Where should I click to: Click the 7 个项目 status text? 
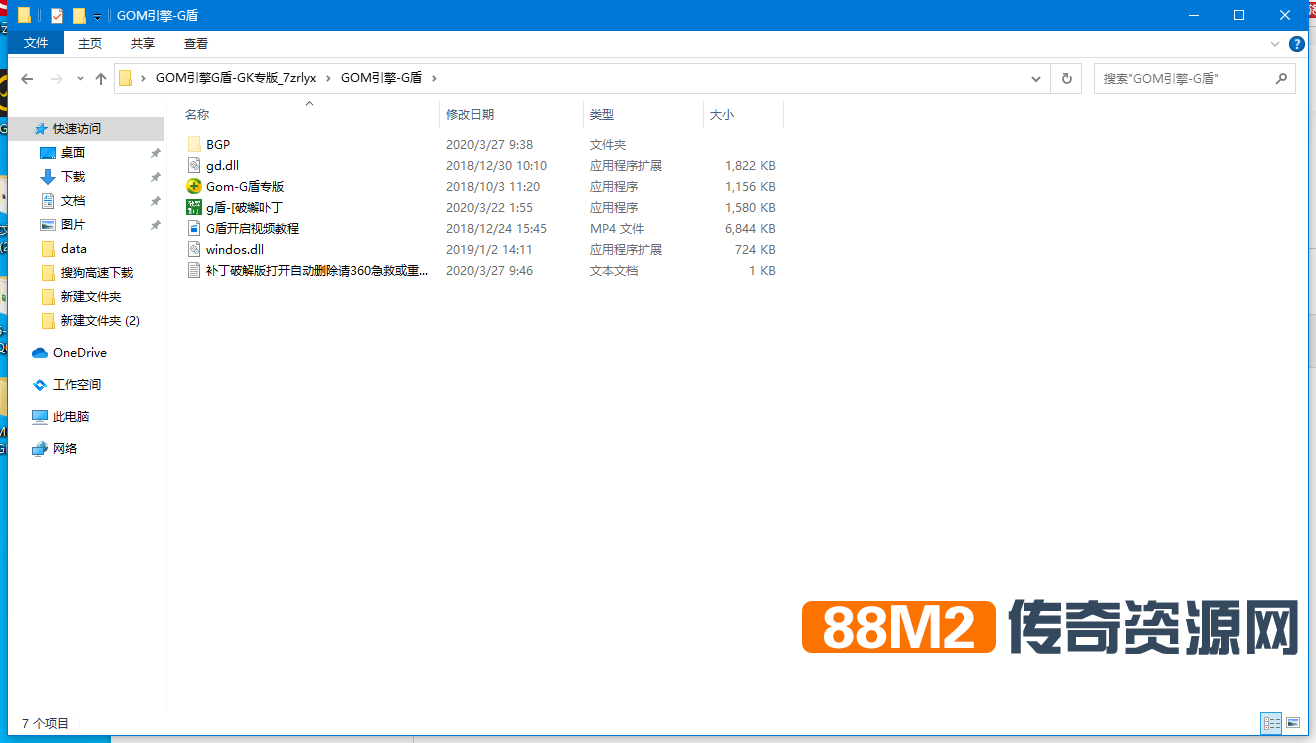[45, 723]
